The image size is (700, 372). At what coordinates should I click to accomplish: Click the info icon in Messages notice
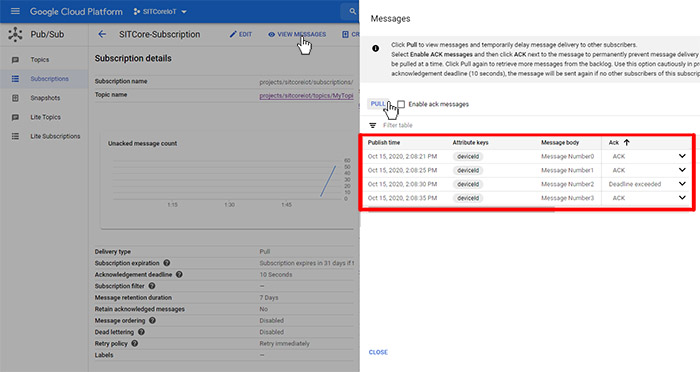click(375, 48)
